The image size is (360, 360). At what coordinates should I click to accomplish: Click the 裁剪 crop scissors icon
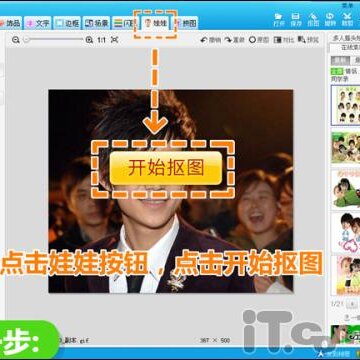[348, 20]
